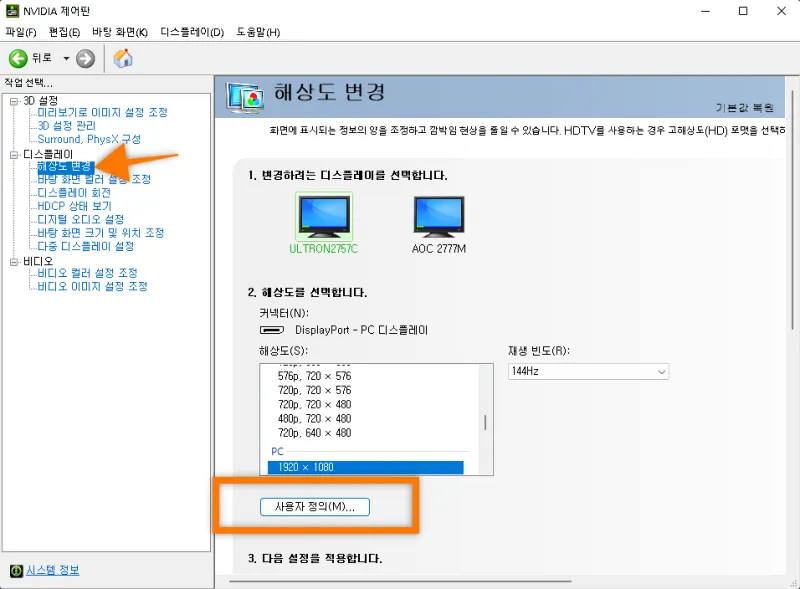The height and width of the screenshot is (589, 800).
Task: Open 바탕 화면 컬러 설정 조정
Action: [x=94, y=179]
